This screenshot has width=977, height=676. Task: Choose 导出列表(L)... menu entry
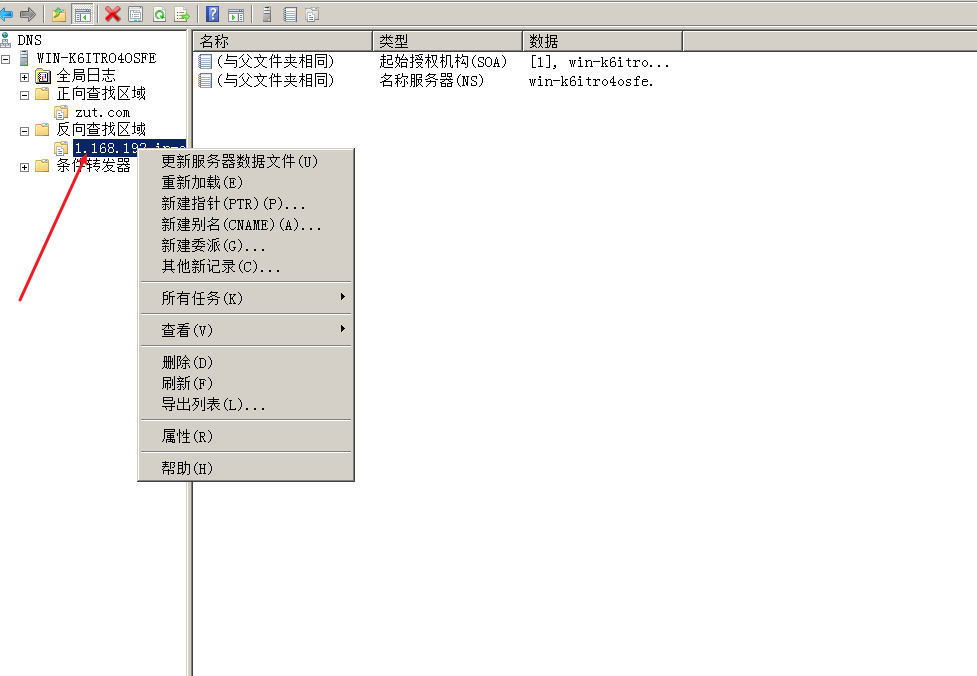pos(246,404)
